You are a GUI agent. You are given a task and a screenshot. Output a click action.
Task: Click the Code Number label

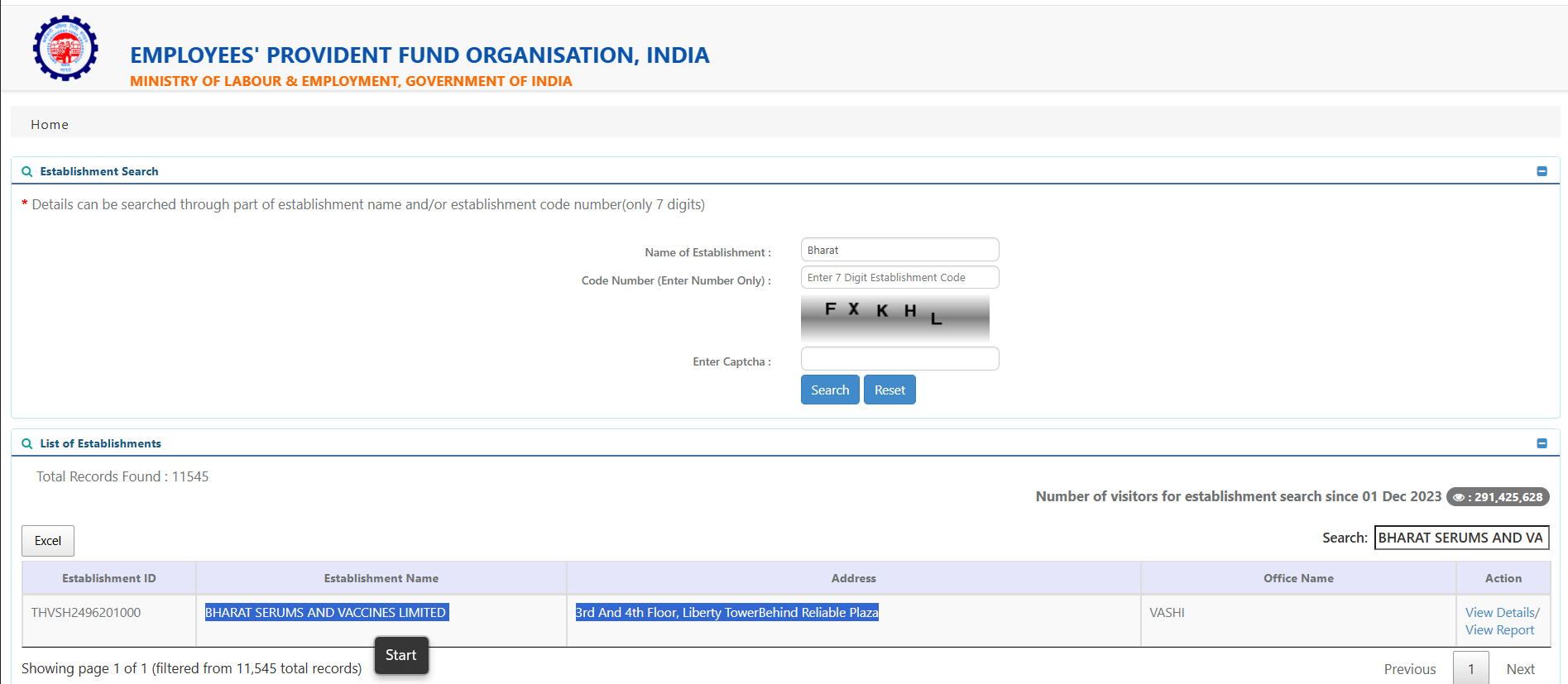point(676,280)
